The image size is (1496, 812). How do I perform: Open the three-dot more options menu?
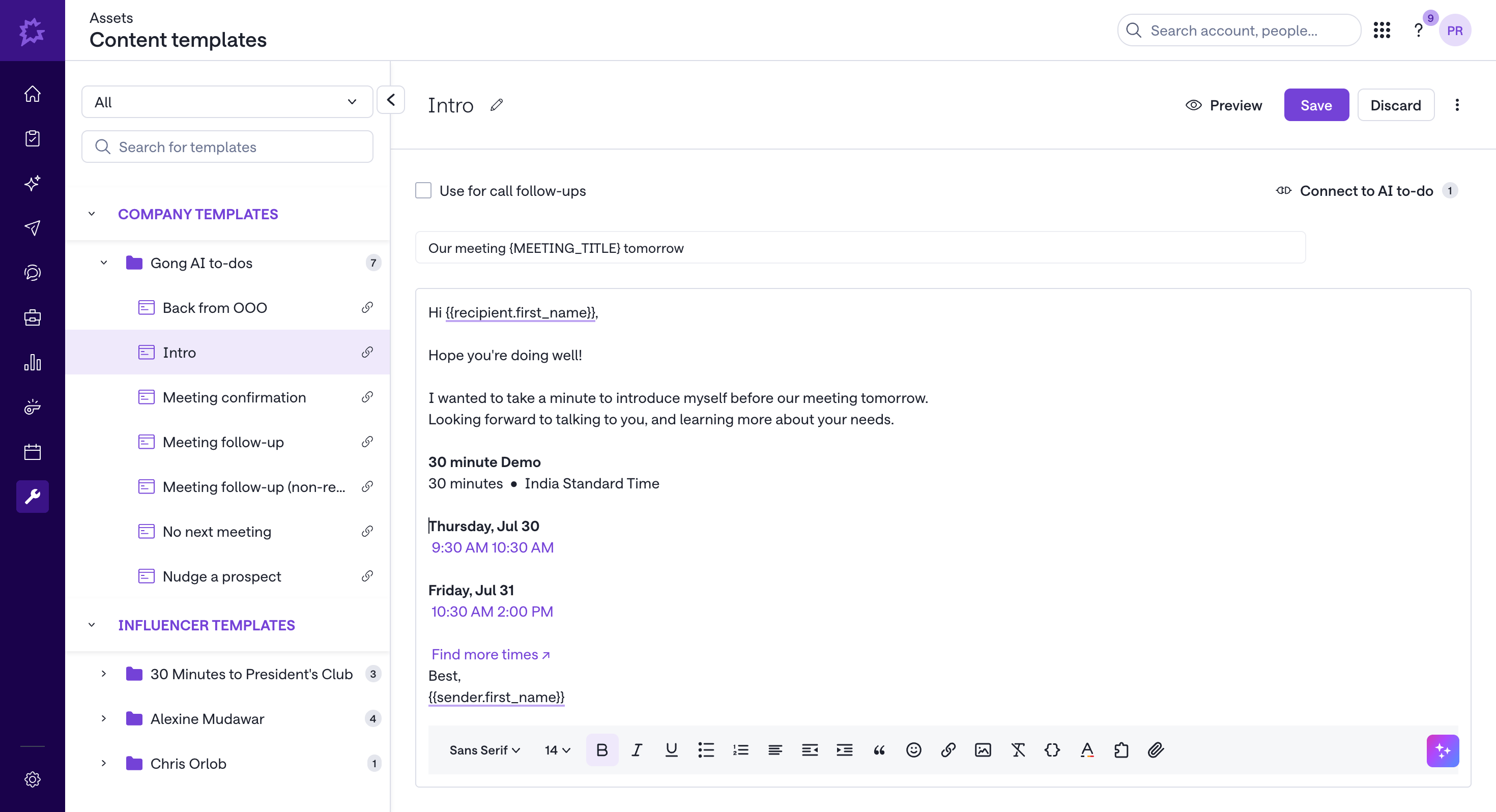pyautogui.click(x=1457, y=105)
